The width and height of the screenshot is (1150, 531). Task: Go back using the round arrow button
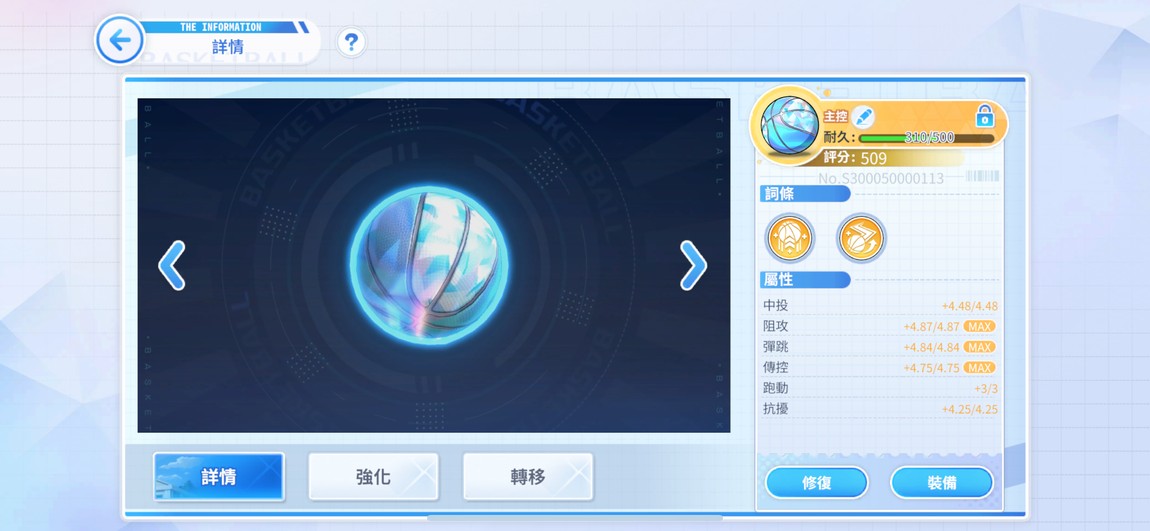coord(120,40)
